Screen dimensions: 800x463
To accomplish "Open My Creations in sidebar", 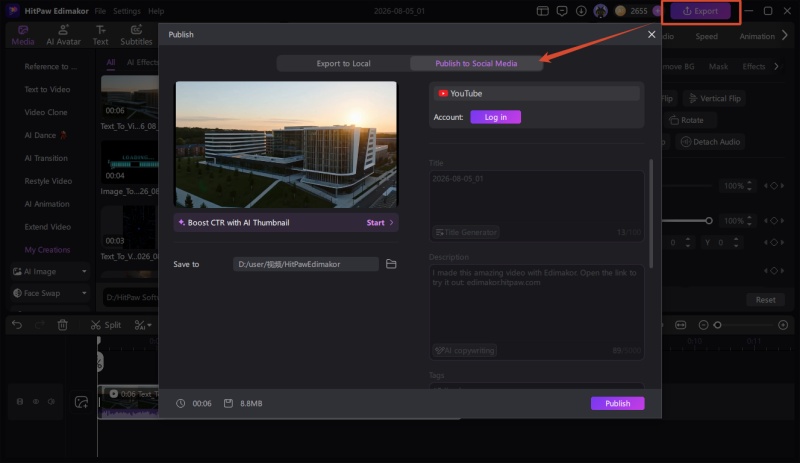I will point(47,250).
